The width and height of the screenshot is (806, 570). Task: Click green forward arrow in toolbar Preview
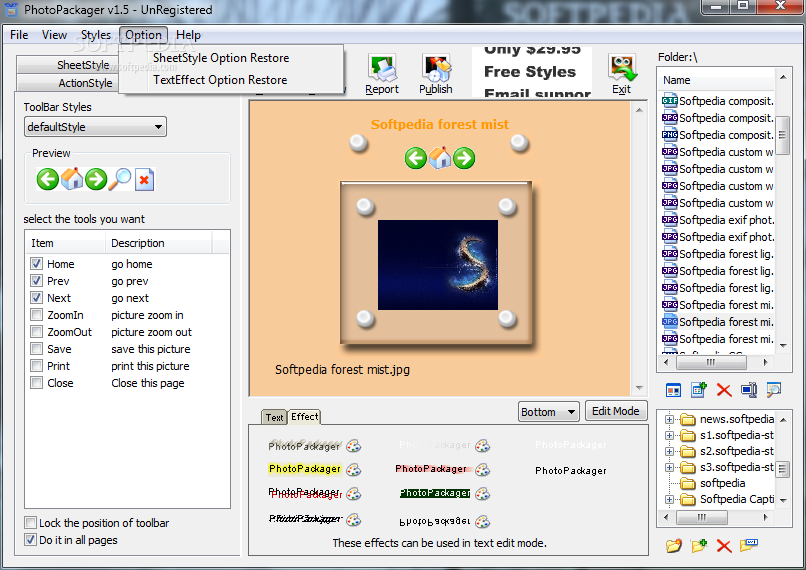[96, 179]
